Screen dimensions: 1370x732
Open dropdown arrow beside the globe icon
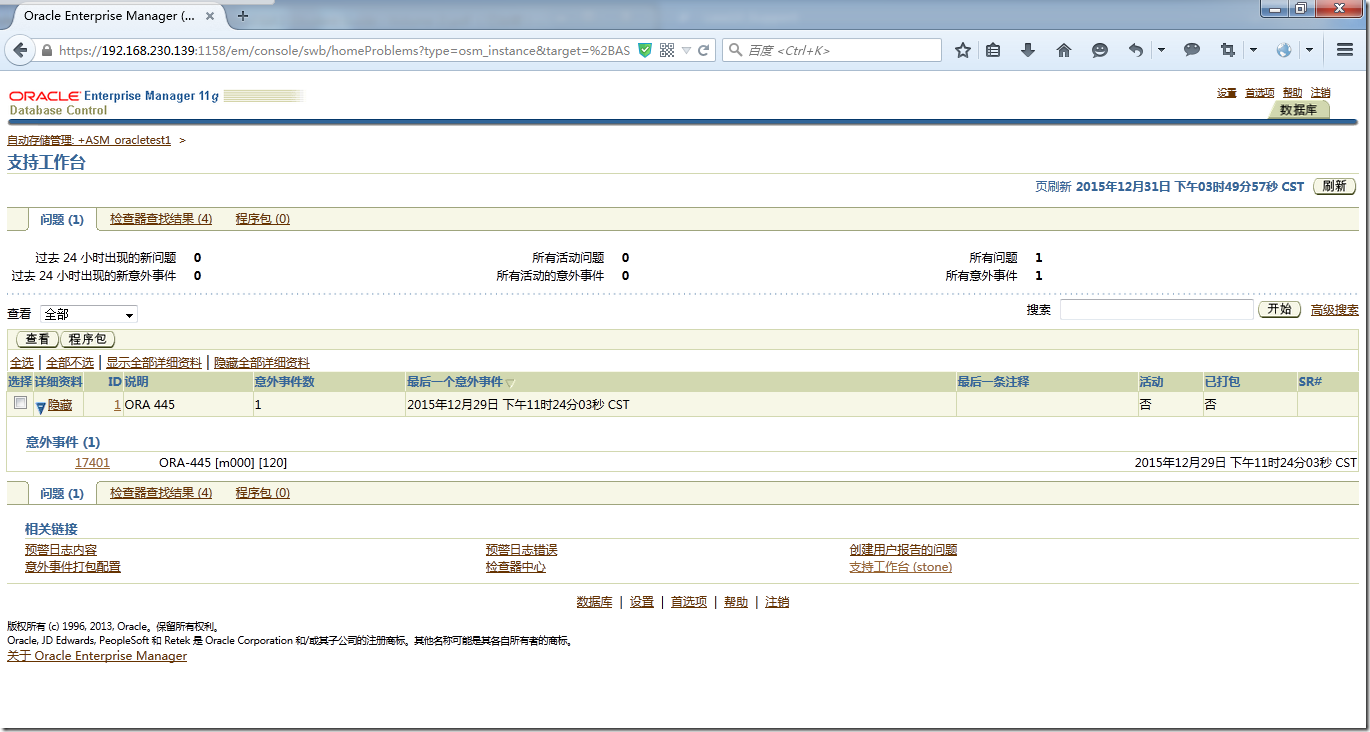[1309, 50]
